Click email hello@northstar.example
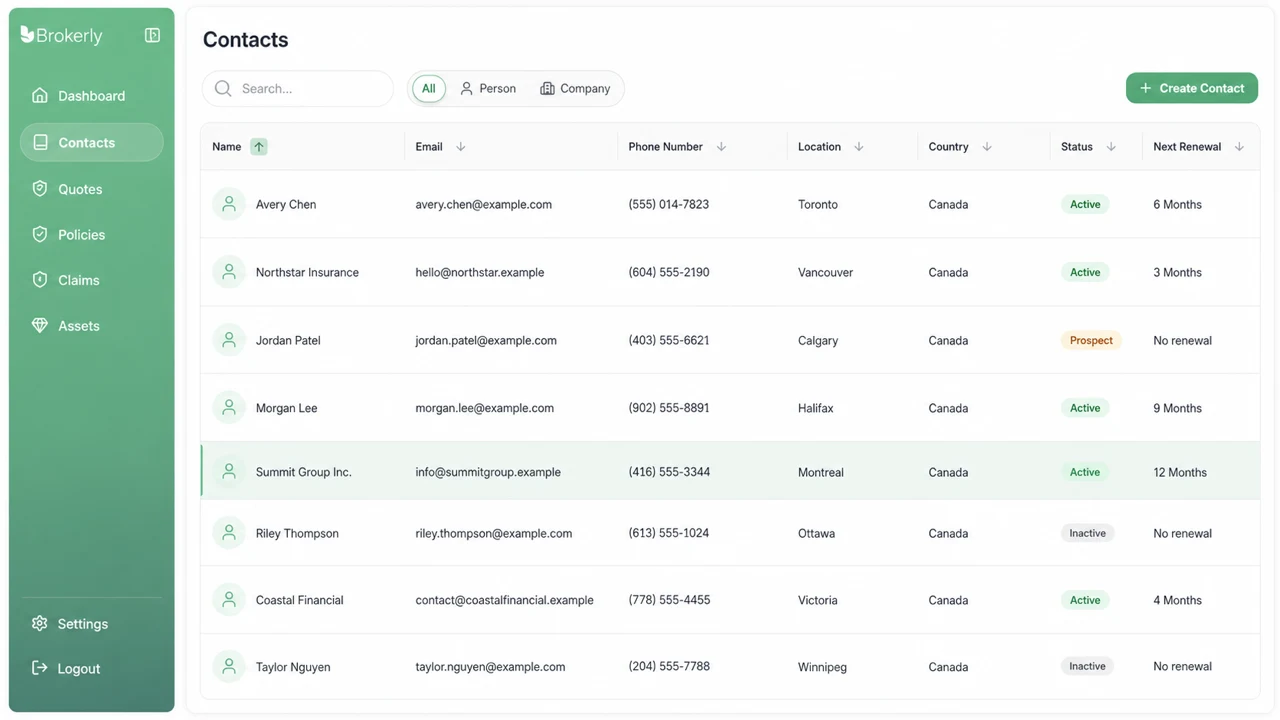Screen dimensions: 1280x720 point(480,272)
